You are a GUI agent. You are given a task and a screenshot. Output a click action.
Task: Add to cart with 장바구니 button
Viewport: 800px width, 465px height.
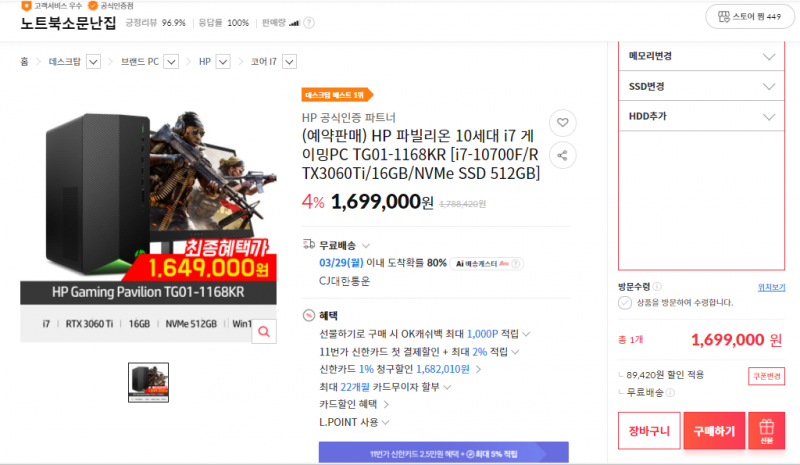[649, 431]
